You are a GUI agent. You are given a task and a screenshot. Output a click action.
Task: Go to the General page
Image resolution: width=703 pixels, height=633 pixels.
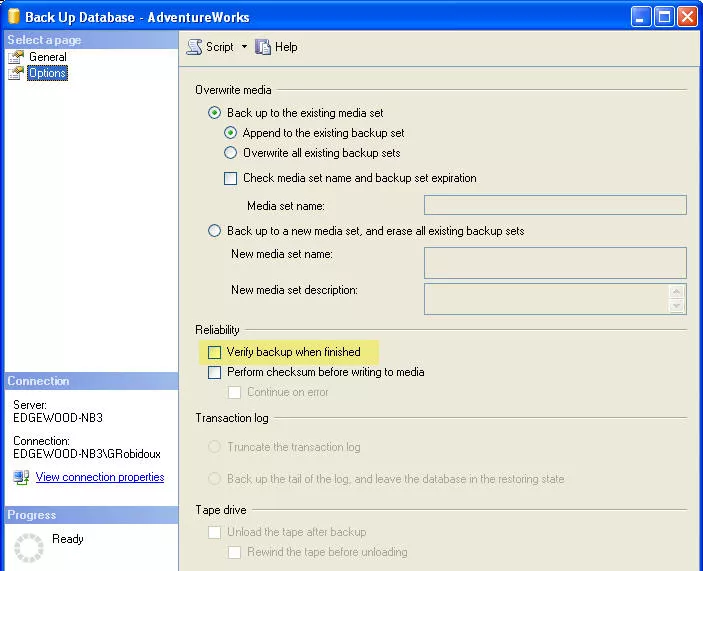(x=48, y=57)
